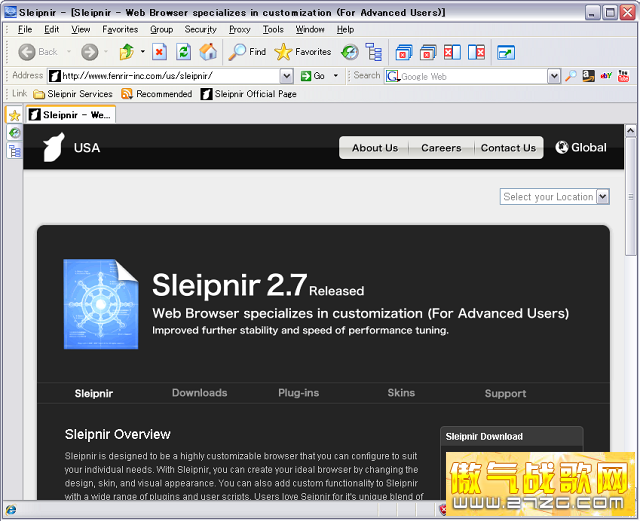640x521 pixels.
Task: Open the History clock icon
Action: tap(350, 52)
